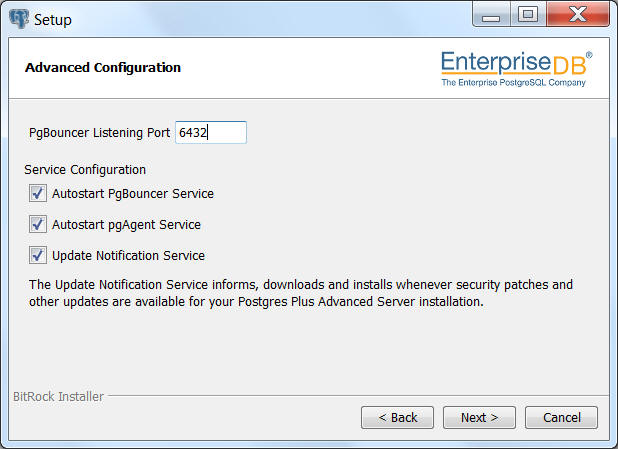Image resolution: width=618 pixels, height=449 pixels.
Task: Go back with the Back button
Action: point(397,417)
